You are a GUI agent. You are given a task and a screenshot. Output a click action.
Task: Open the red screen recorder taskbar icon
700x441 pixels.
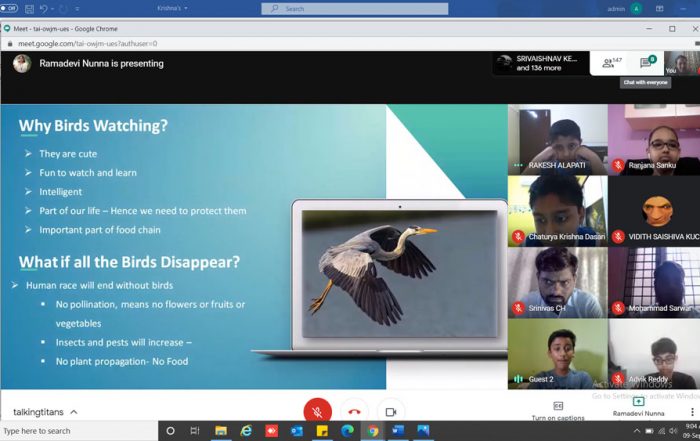271,431
